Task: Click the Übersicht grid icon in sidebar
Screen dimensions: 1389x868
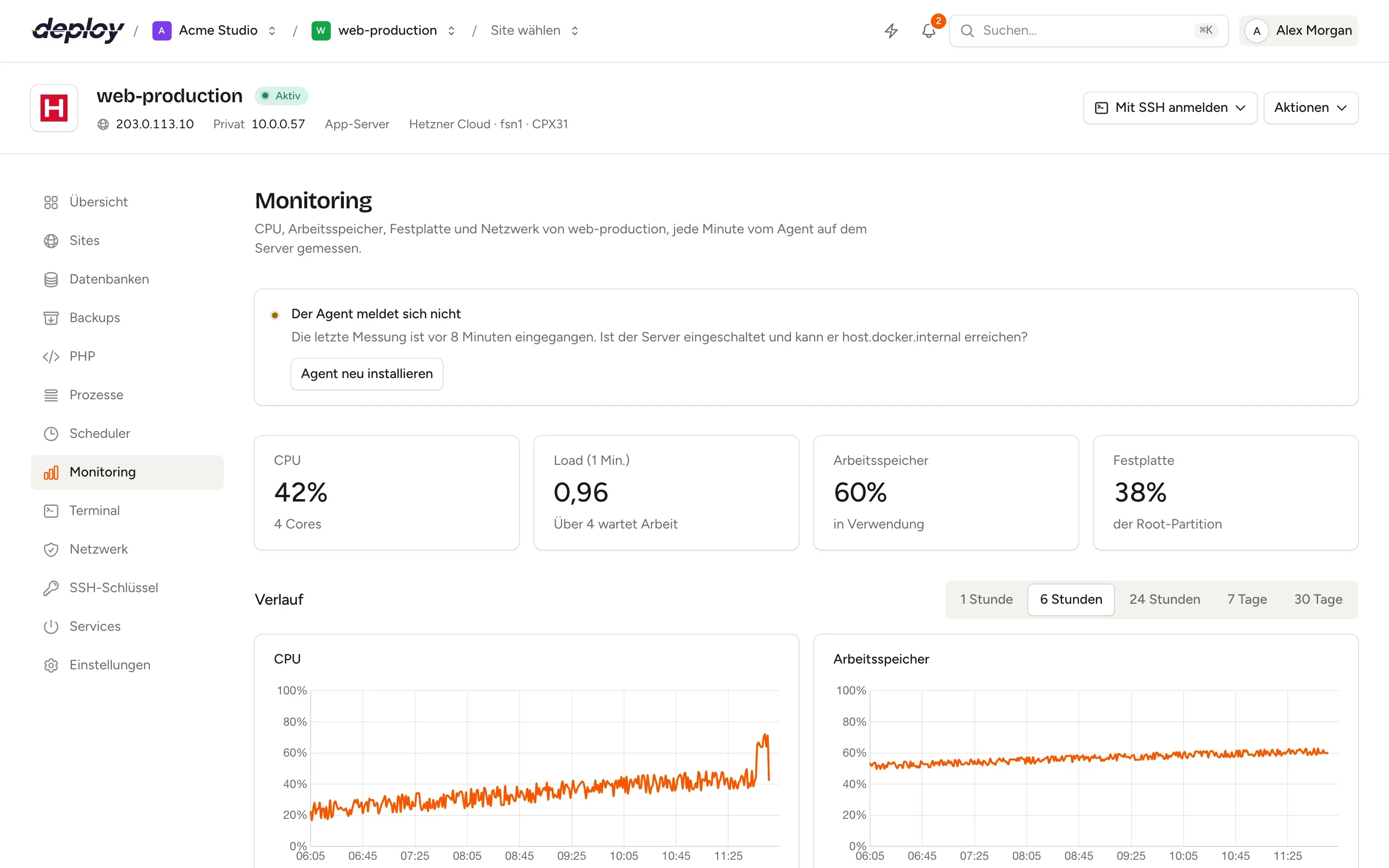Action: (51, 202)
